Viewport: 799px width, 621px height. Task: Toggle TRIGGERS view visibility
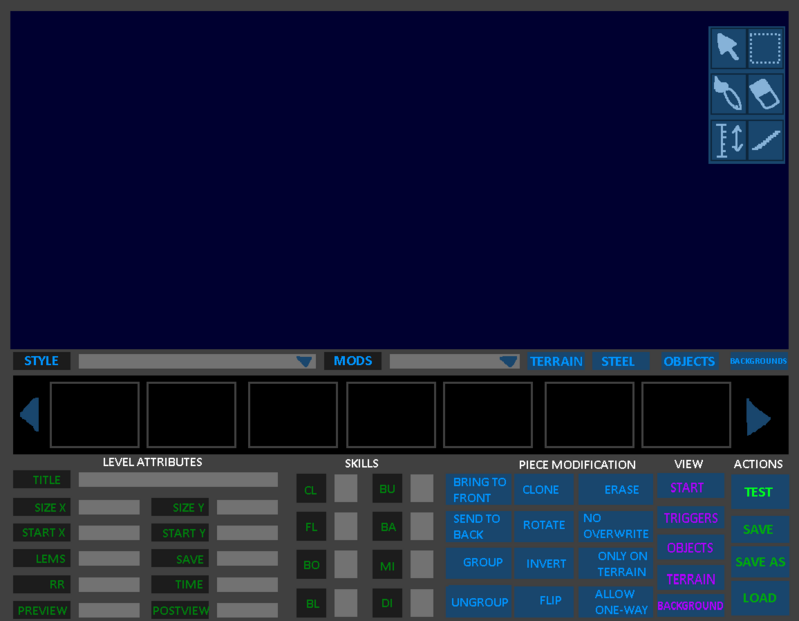pyautogui.click(x=690, y=518)
